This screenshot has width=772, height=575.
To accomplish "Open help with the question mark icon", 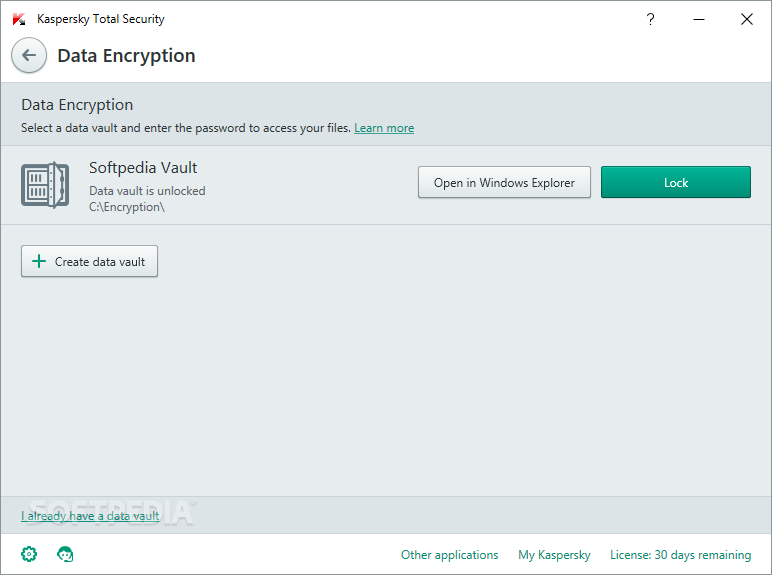I will [650, 19].
